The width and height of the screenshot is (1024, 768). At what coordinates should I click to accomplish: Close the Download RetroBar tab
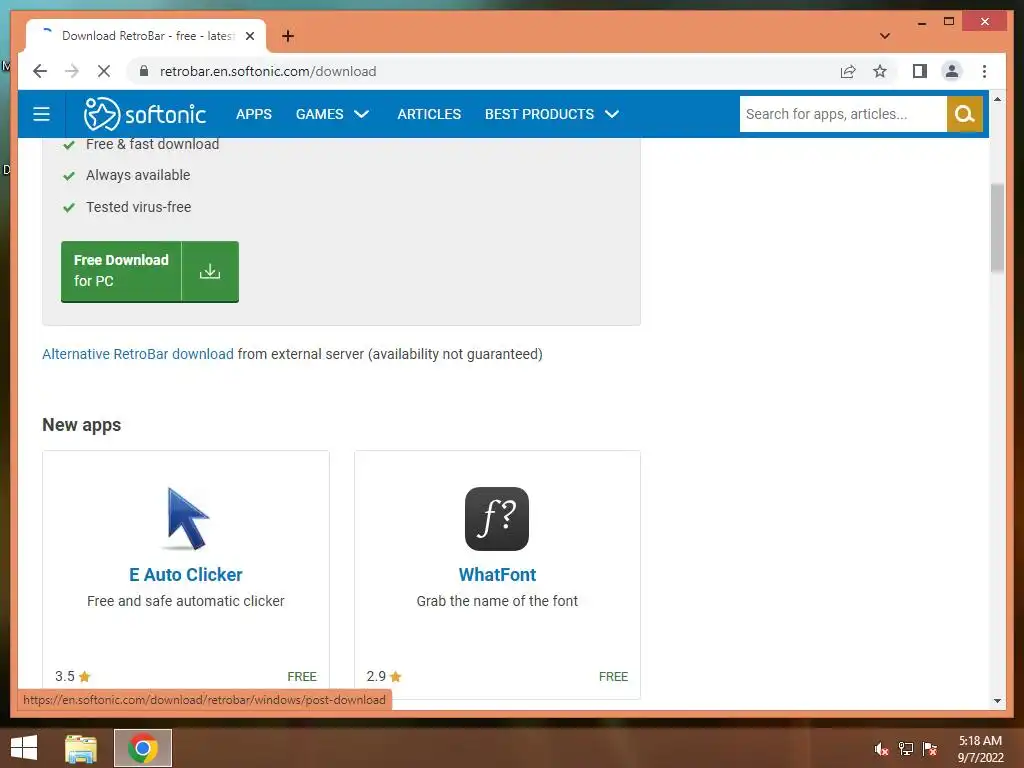click(x=249, y=36)
